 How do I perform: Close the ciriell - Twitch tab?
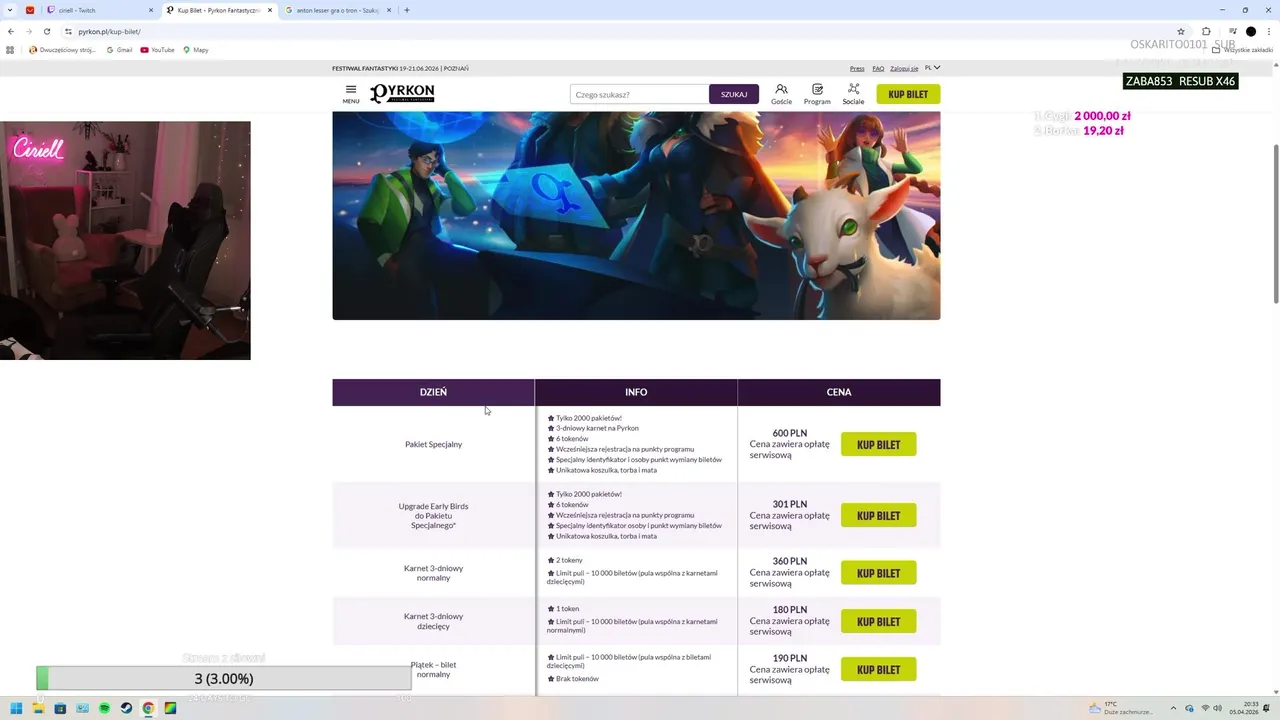pos(152,10)
